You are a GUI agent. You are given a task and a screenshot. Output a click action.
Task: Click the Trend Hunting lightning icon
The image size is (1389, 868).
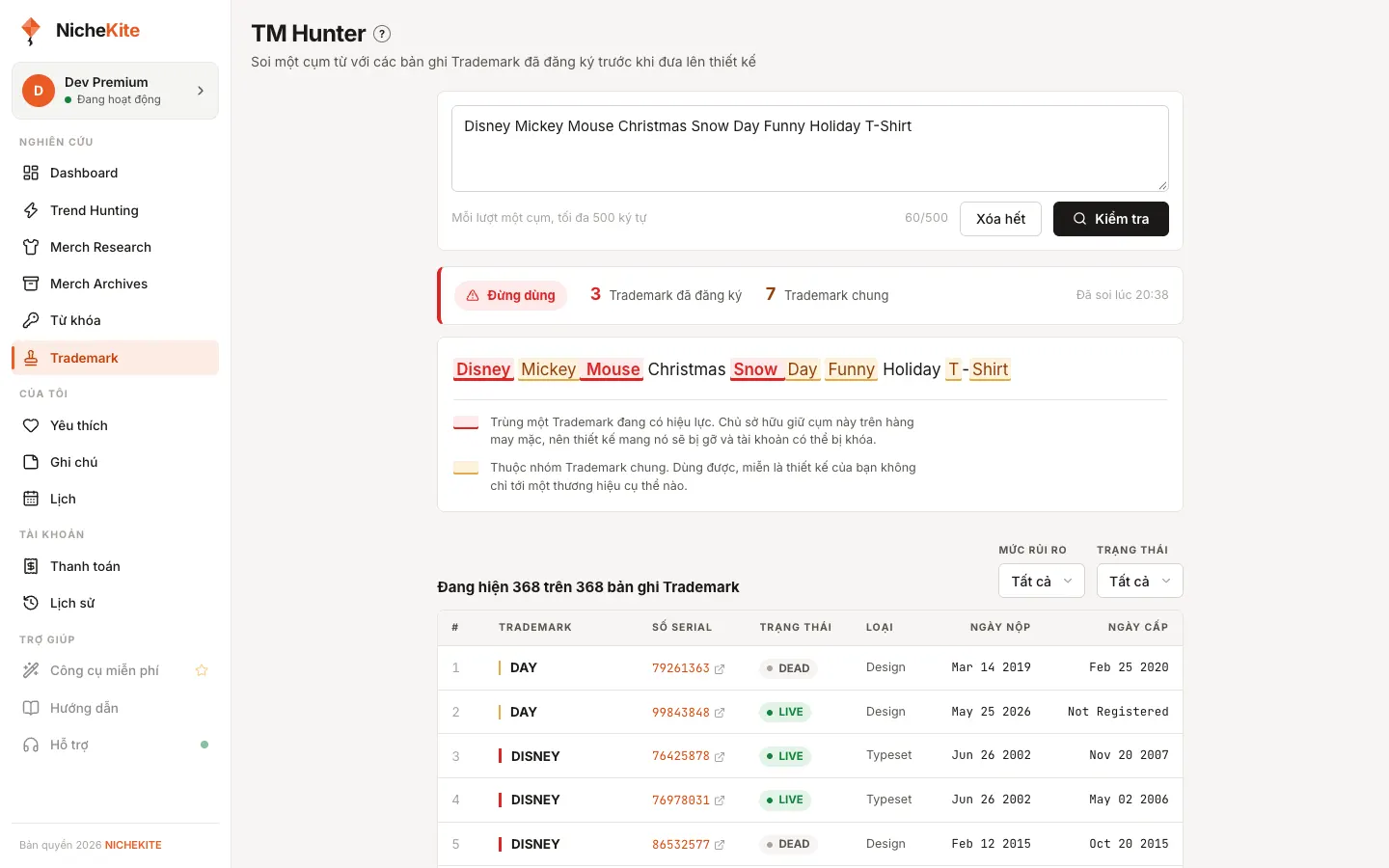tap(31, 210)
